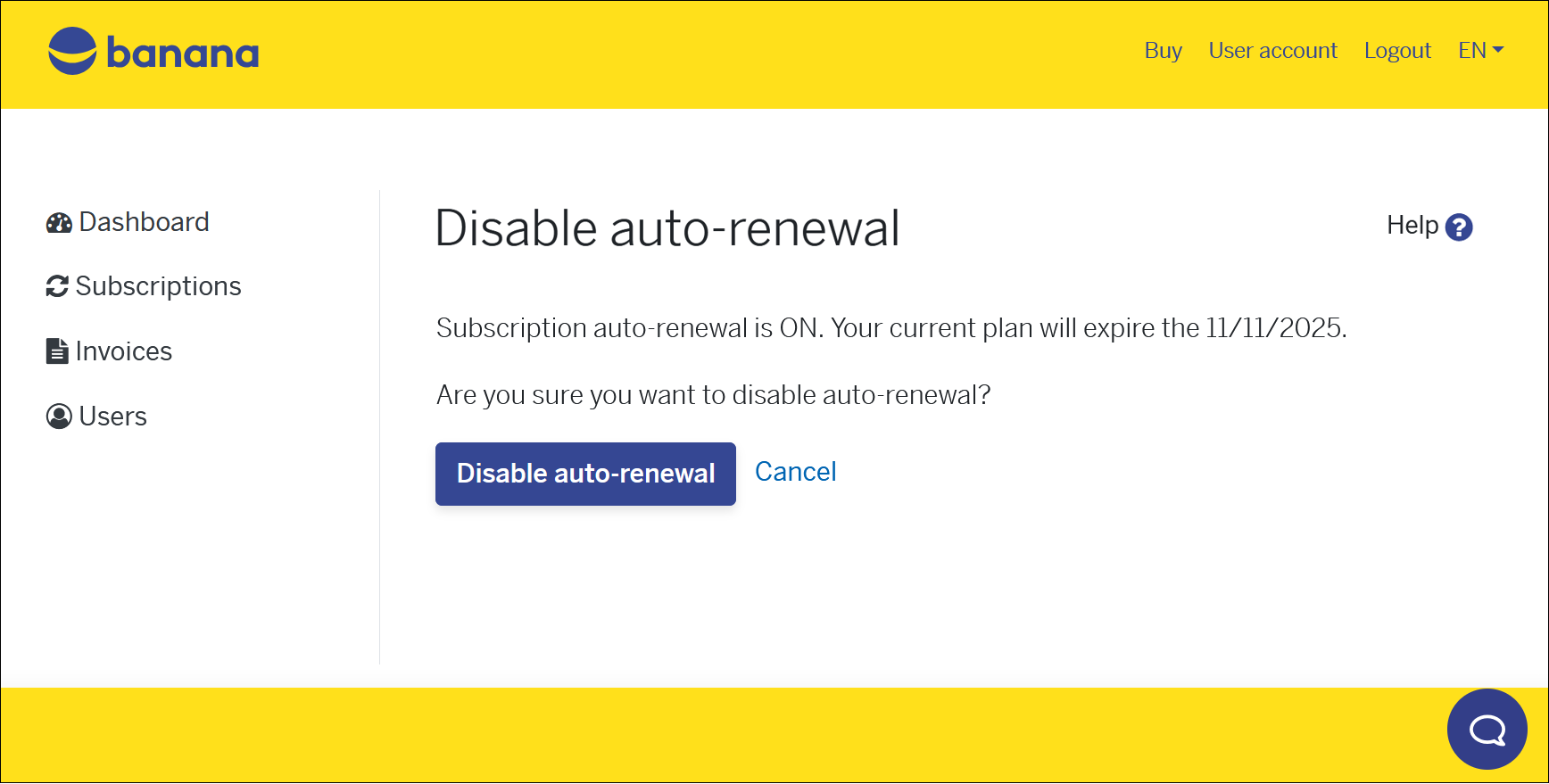The width and height of the screenshot is (1549, 784).
Task: Click the banana wordmark text
Action: click(x=183, y=54)
